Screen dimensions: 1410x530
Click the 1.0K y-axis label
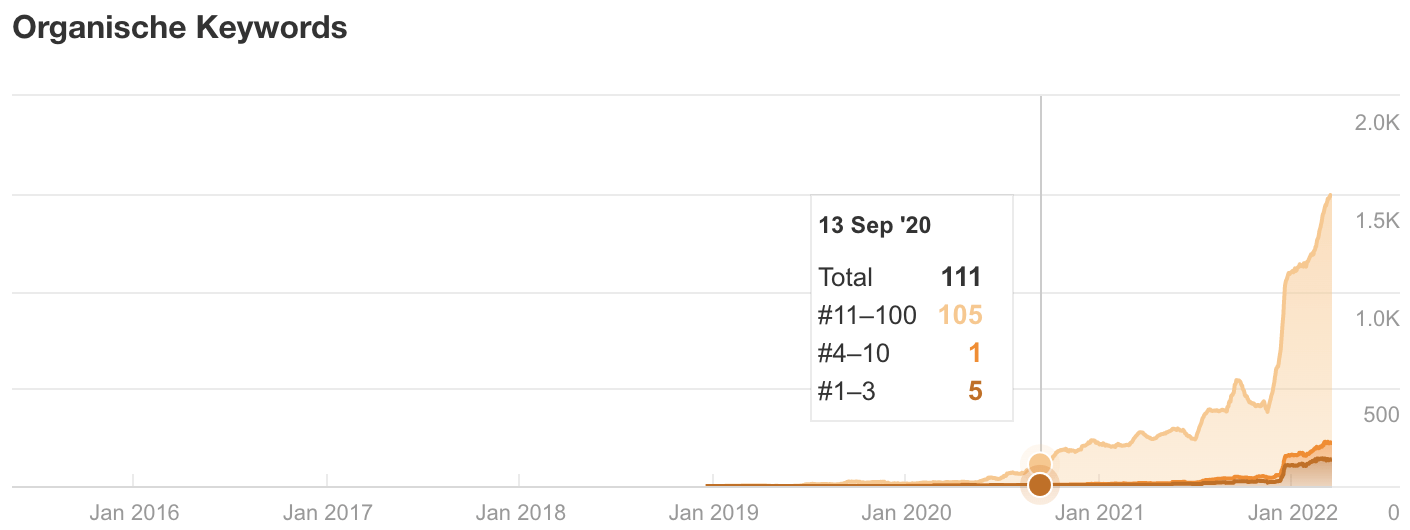pyautogui.click(x=1376, y=318)
